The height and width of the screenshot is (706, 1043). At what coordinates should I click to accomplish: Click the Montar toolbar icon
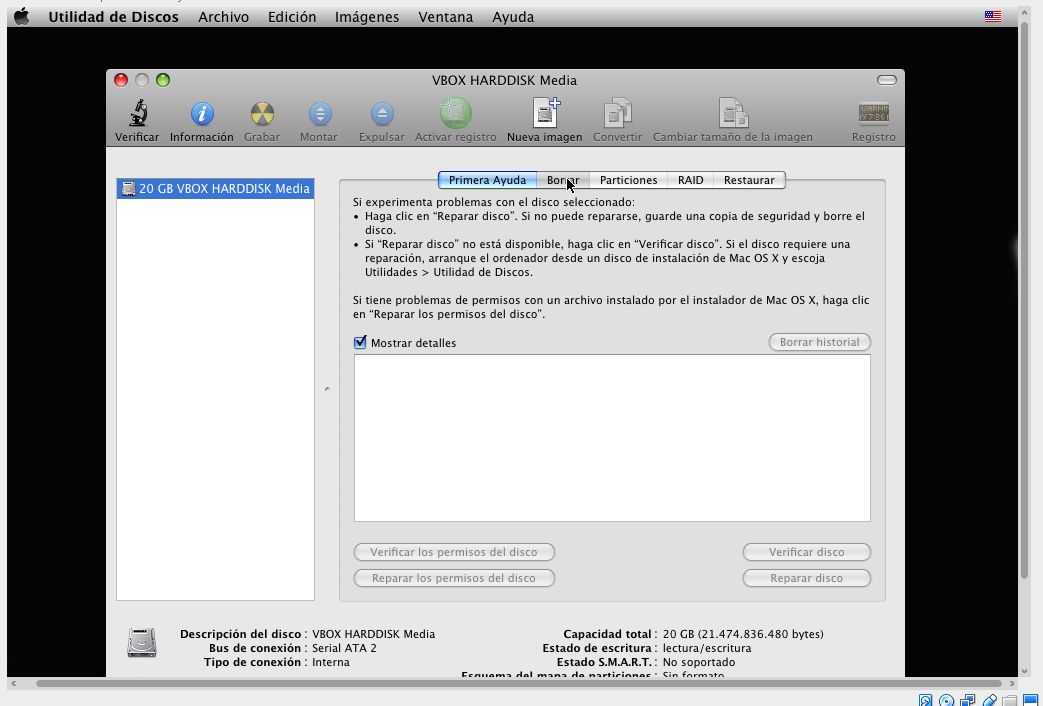click(x=319, y=114)
